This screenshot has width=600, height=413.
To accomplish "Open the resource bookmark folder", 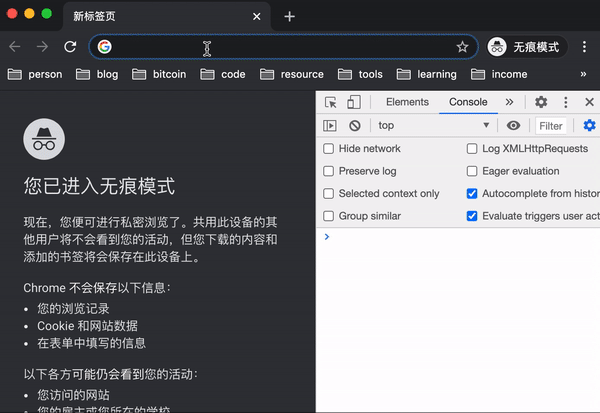I will pos(292,74).
